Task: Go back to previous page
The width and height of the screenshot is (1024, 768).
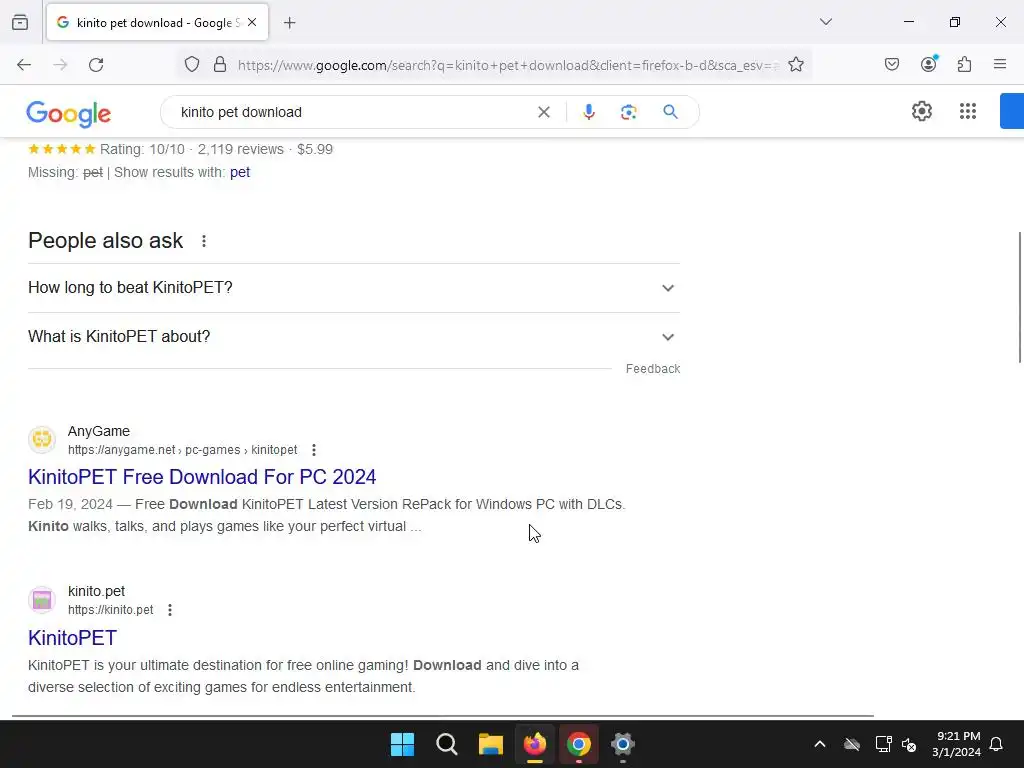Action: [24, 65]
